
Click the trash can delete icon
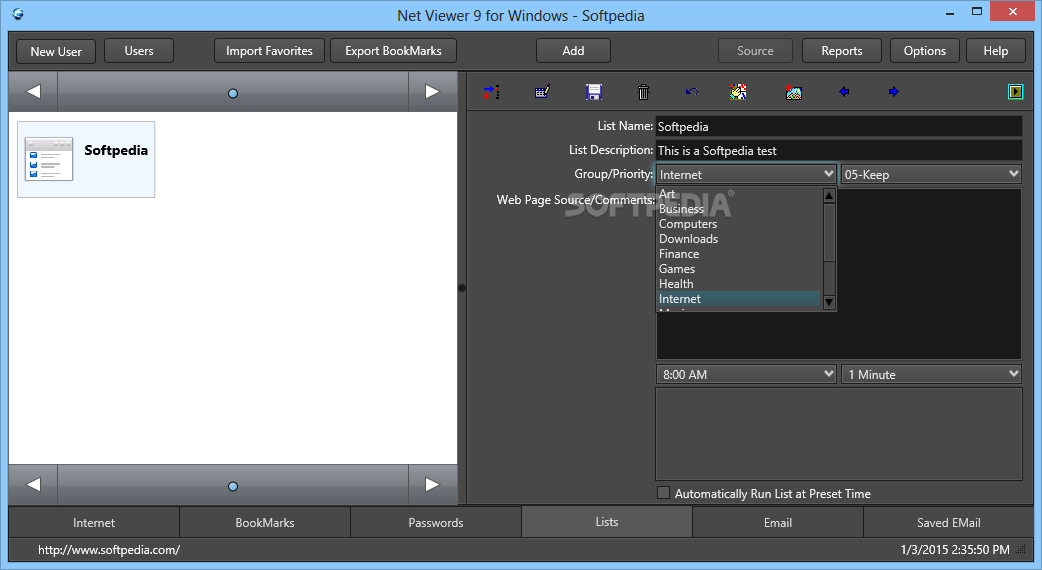click(x=643, y=92)
